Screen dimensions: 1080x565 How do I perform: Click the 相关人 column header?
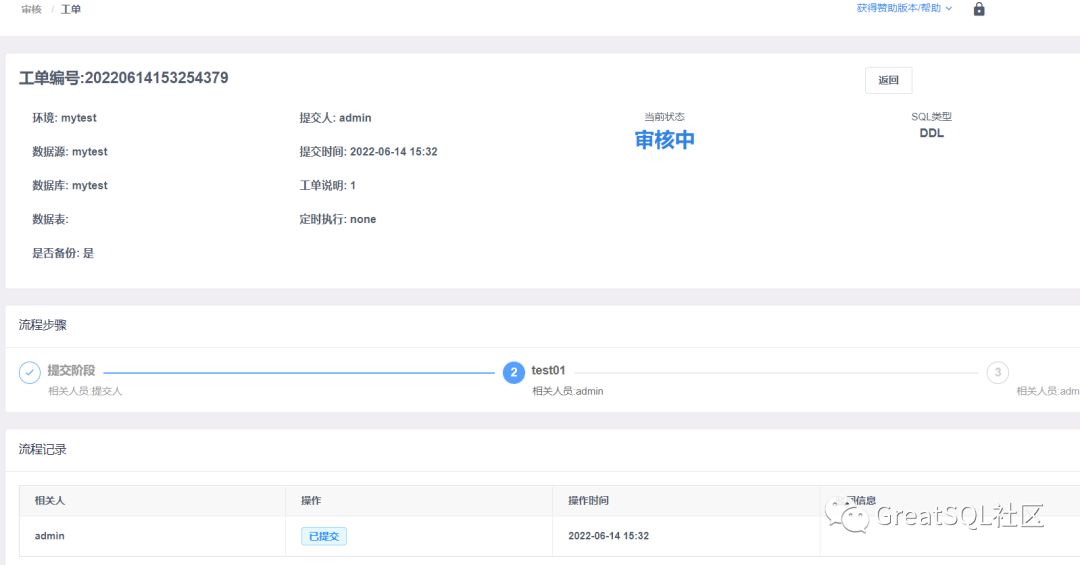point(50,500)
